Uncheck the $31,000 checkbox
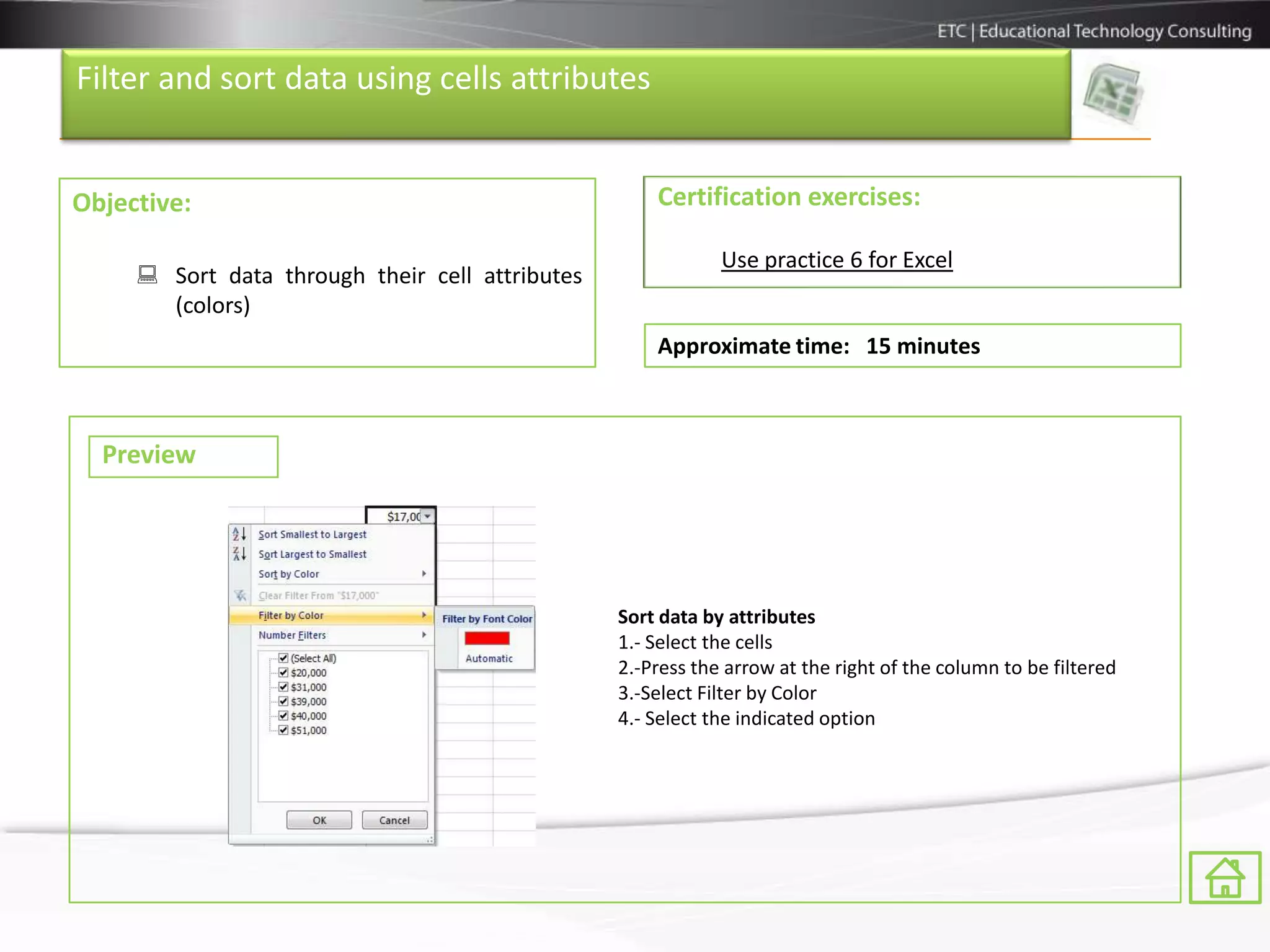 pos(283,687)
